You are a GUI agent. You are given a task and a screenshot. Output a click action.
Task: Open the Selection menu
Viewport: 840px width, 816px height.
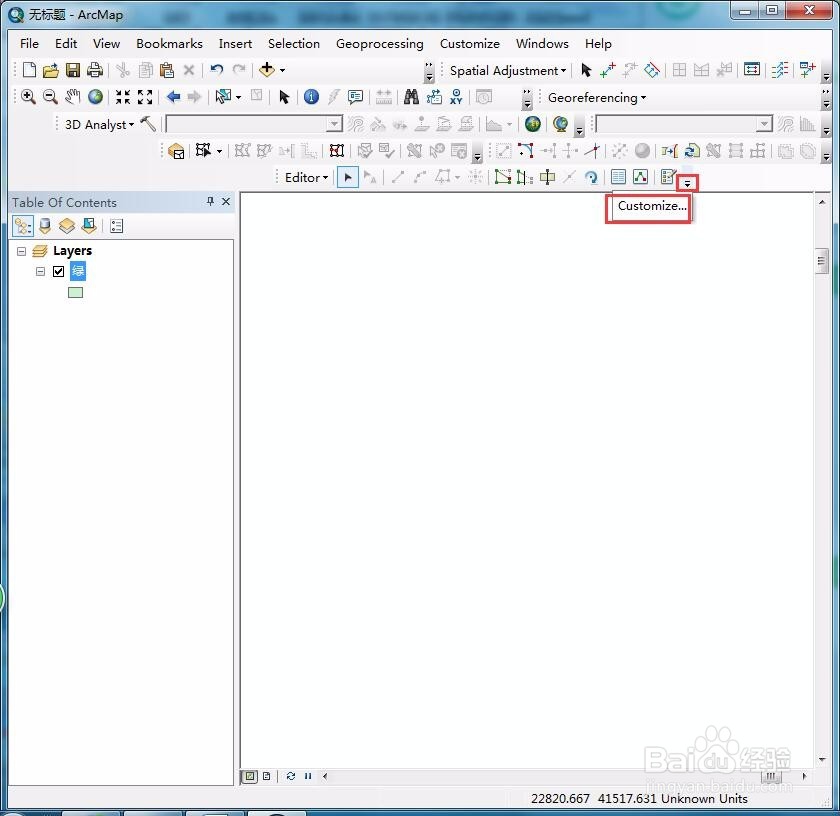[x=294, y=43]
